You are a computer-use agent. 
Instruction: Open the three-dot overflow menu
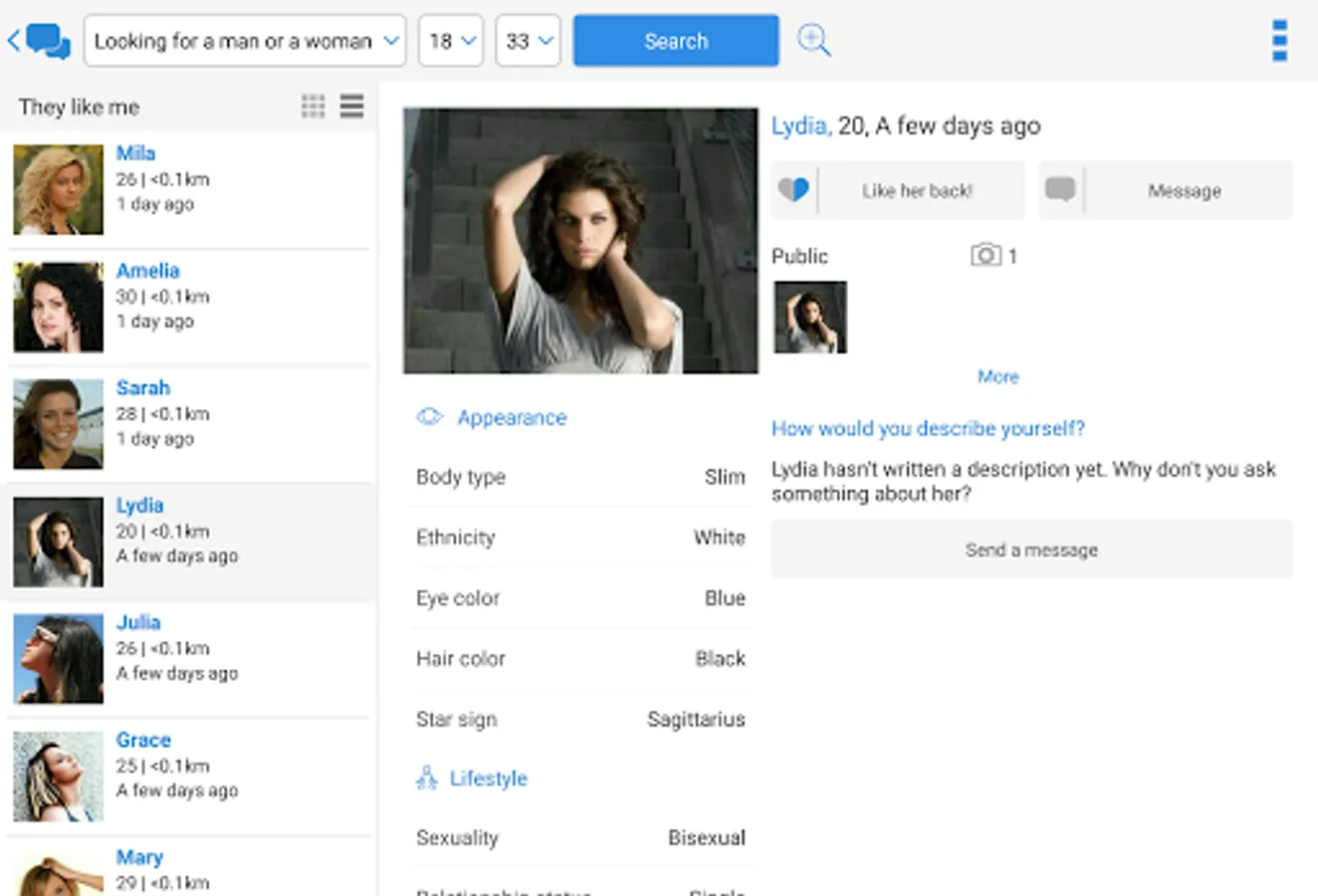click(1280, 41)
